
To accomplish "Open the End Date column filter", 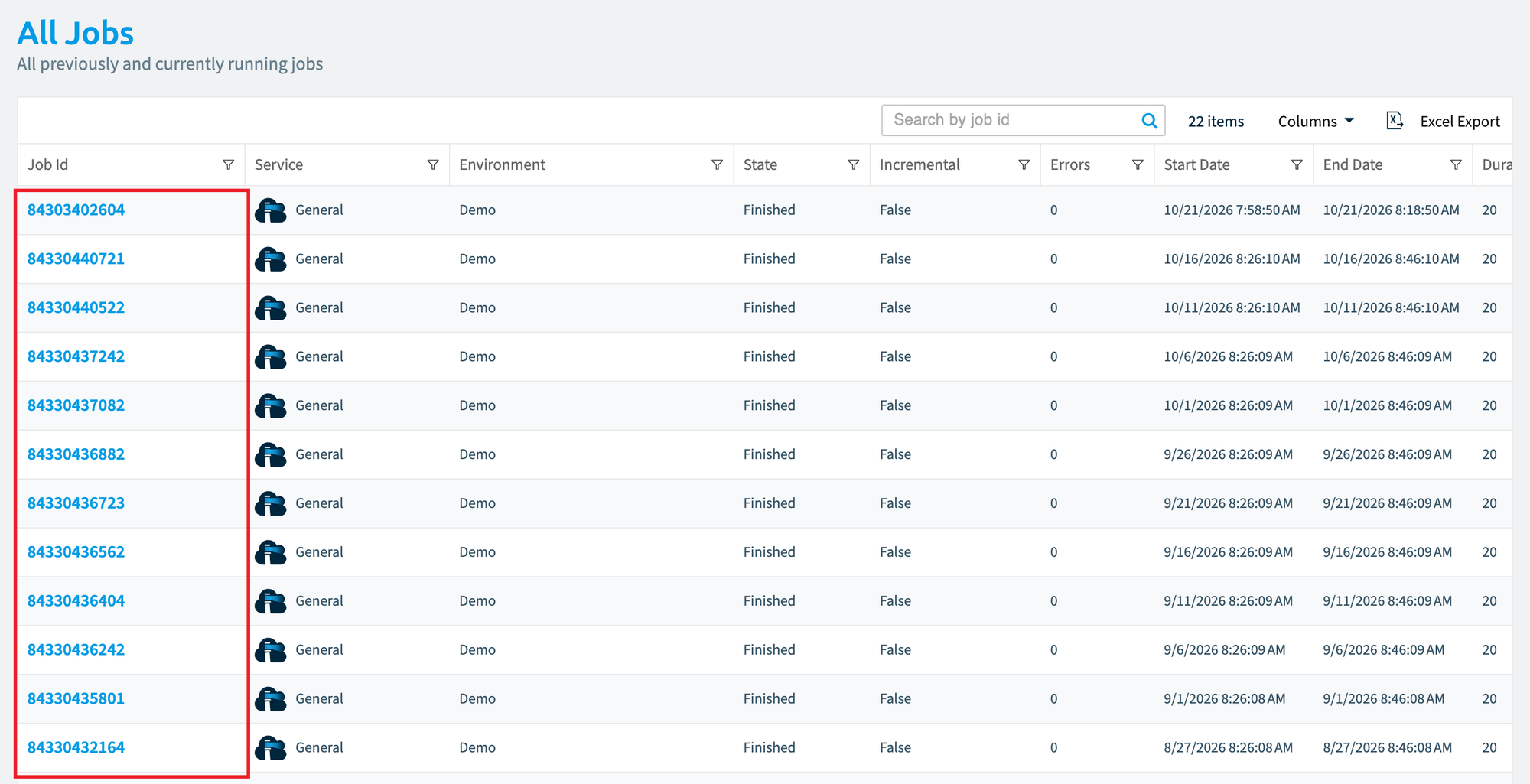I will (x=1456, y=164).
